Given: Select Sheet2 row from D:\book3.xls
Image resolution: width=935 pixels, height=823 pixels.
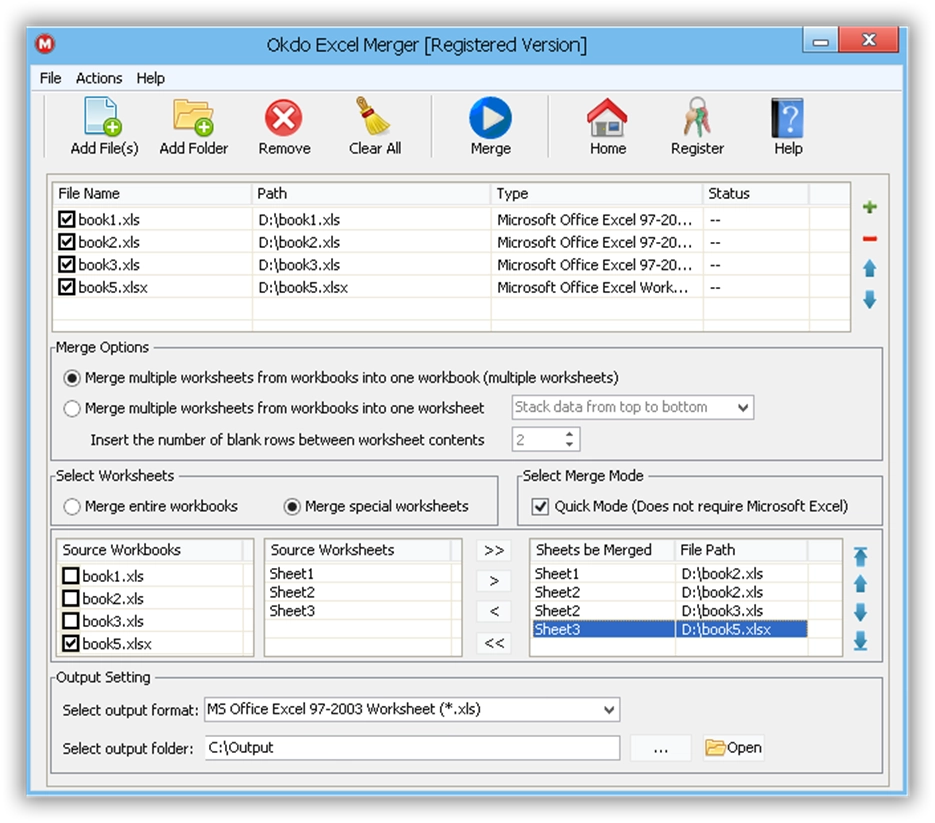Looking at the screenshot, I should [669, 611].
